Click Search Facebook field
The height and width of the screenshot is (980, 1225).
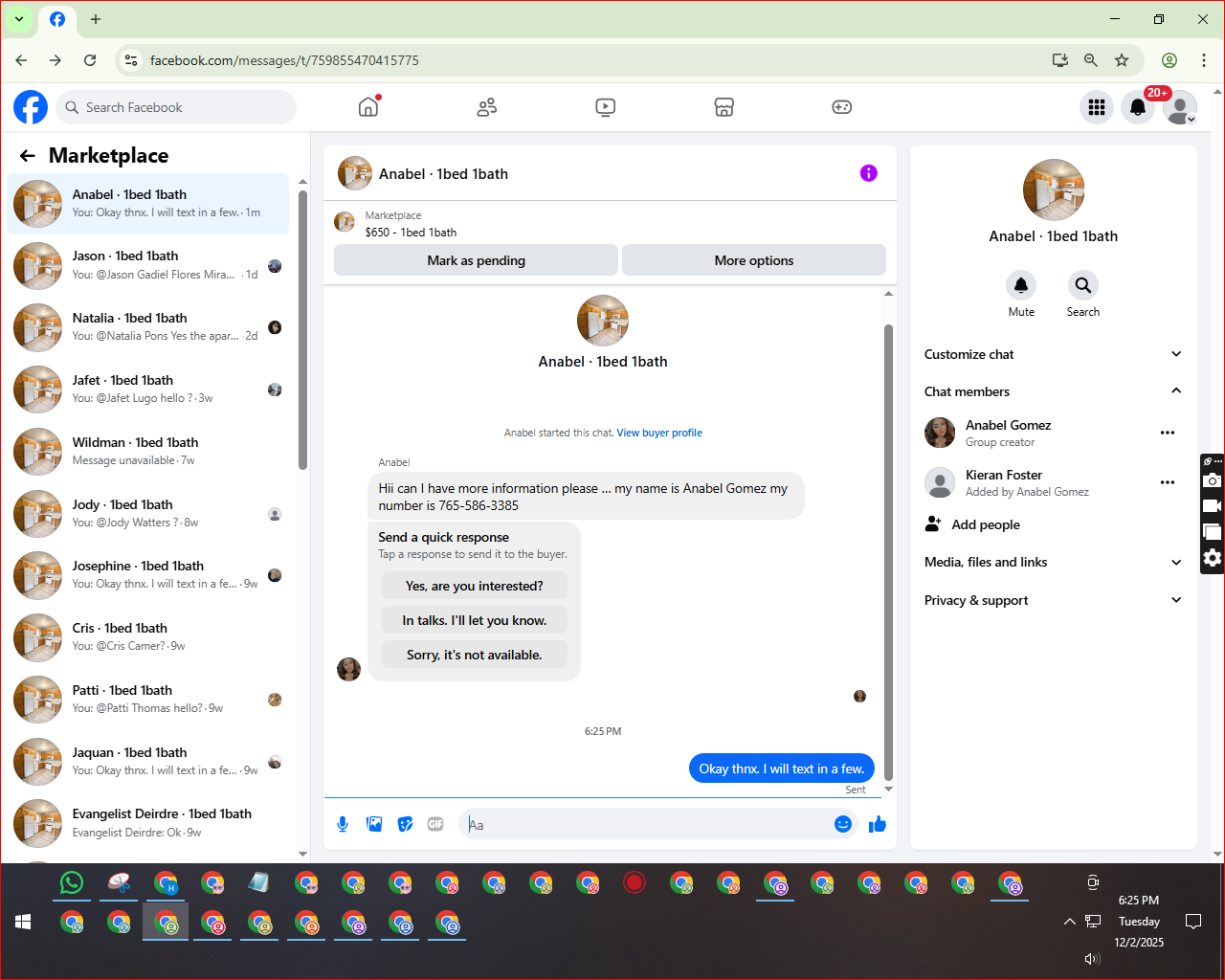(x=176, y=107)
